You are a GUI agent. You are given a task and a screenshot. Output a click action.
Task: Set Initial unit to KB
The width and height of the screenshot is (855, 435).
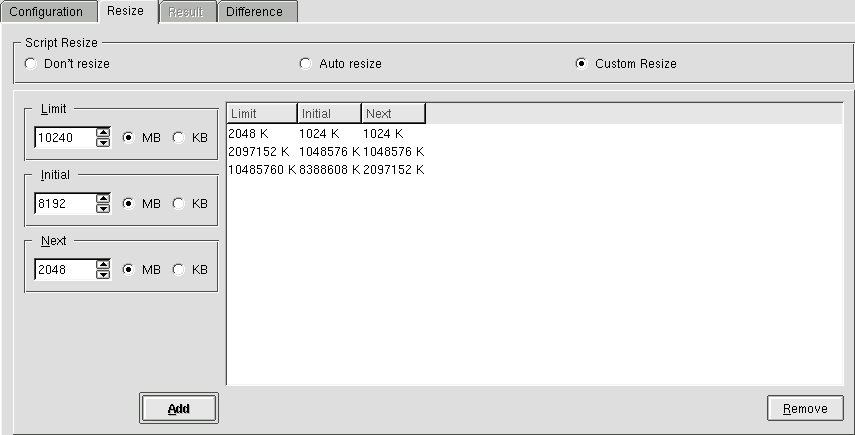[x=178, y=204]
